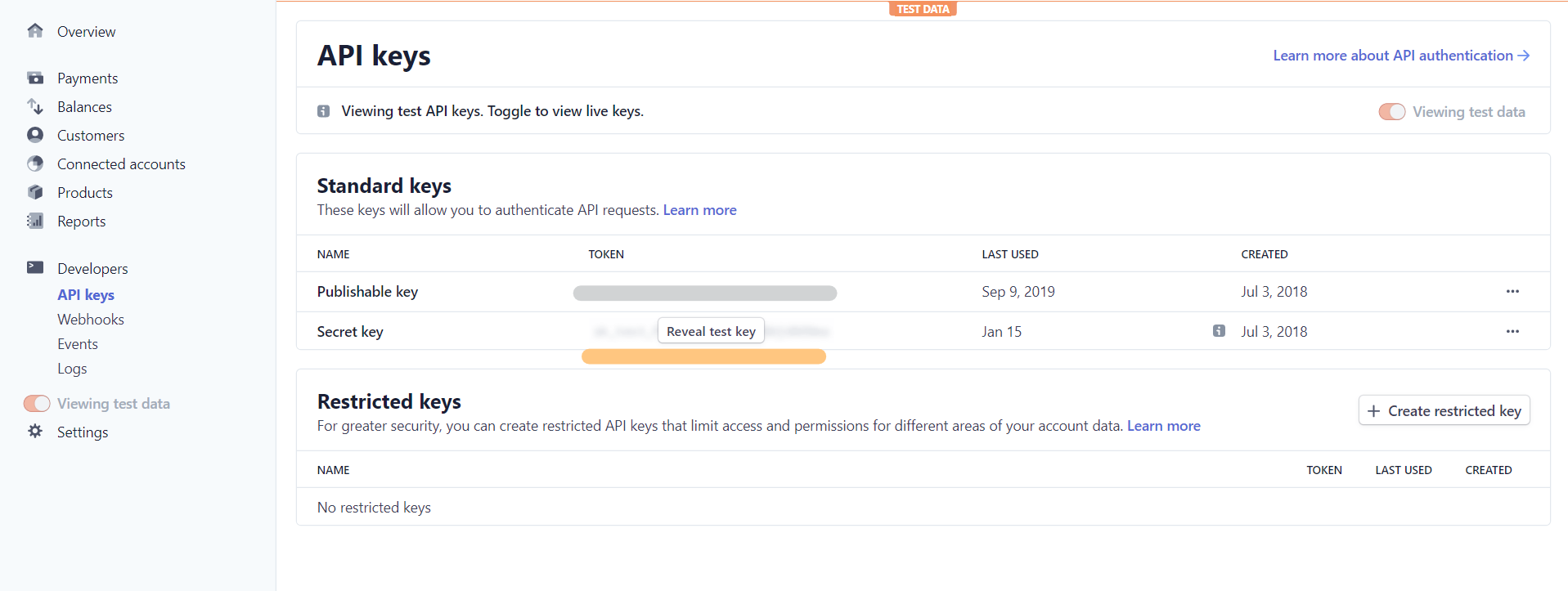Open the Publishable key more options menu
This screenshot has height=591, width=1568.
tap(1512, 292)
